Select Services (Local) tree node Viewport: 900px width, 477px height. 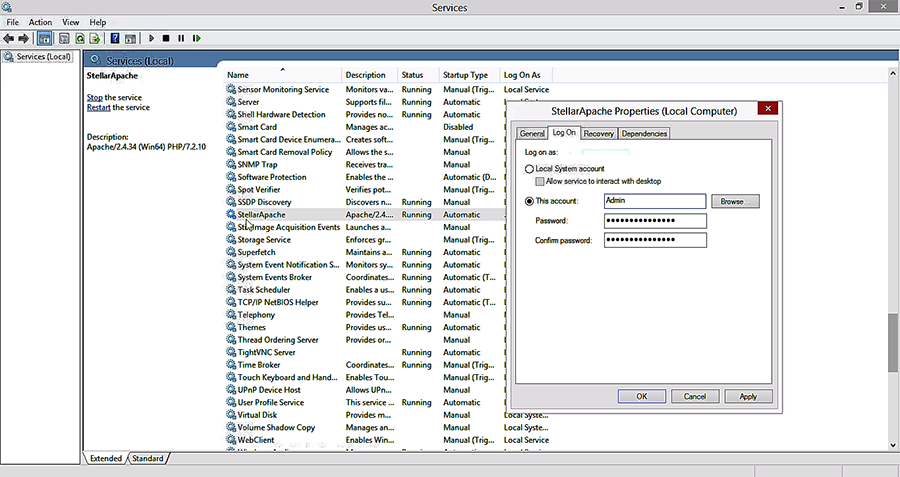[38, 57]
